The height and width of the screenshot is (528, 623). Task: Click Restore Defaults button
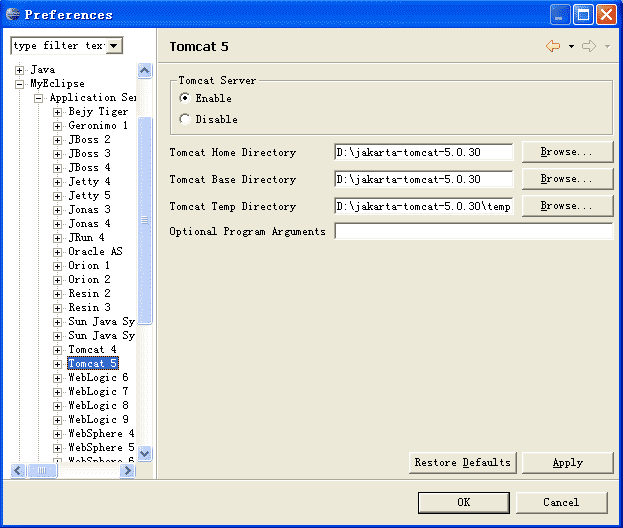pyautogui.click(x=462, y=462)
